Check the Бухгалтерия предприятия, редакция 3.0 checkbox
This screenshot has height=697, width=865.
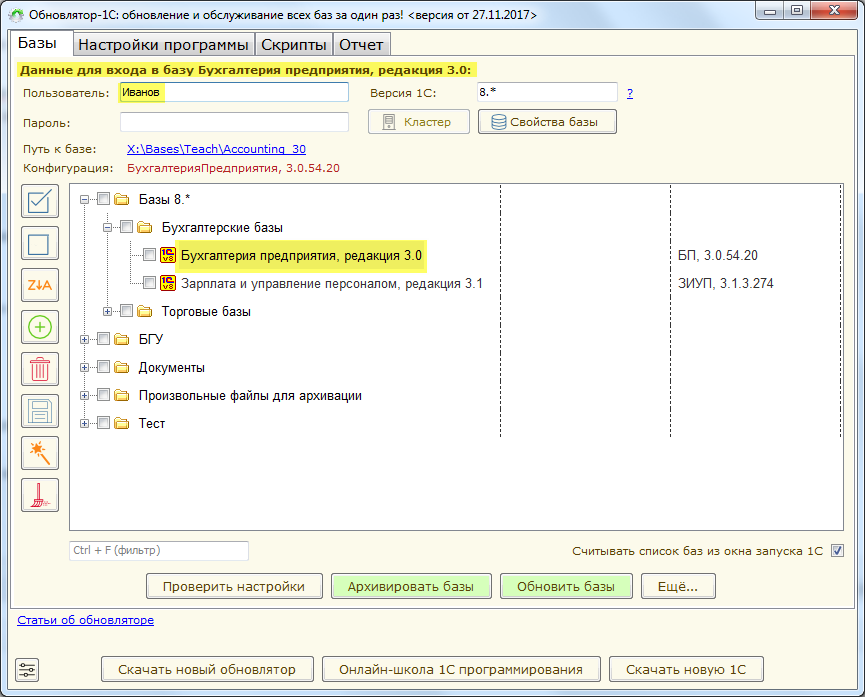coord(149,256)
